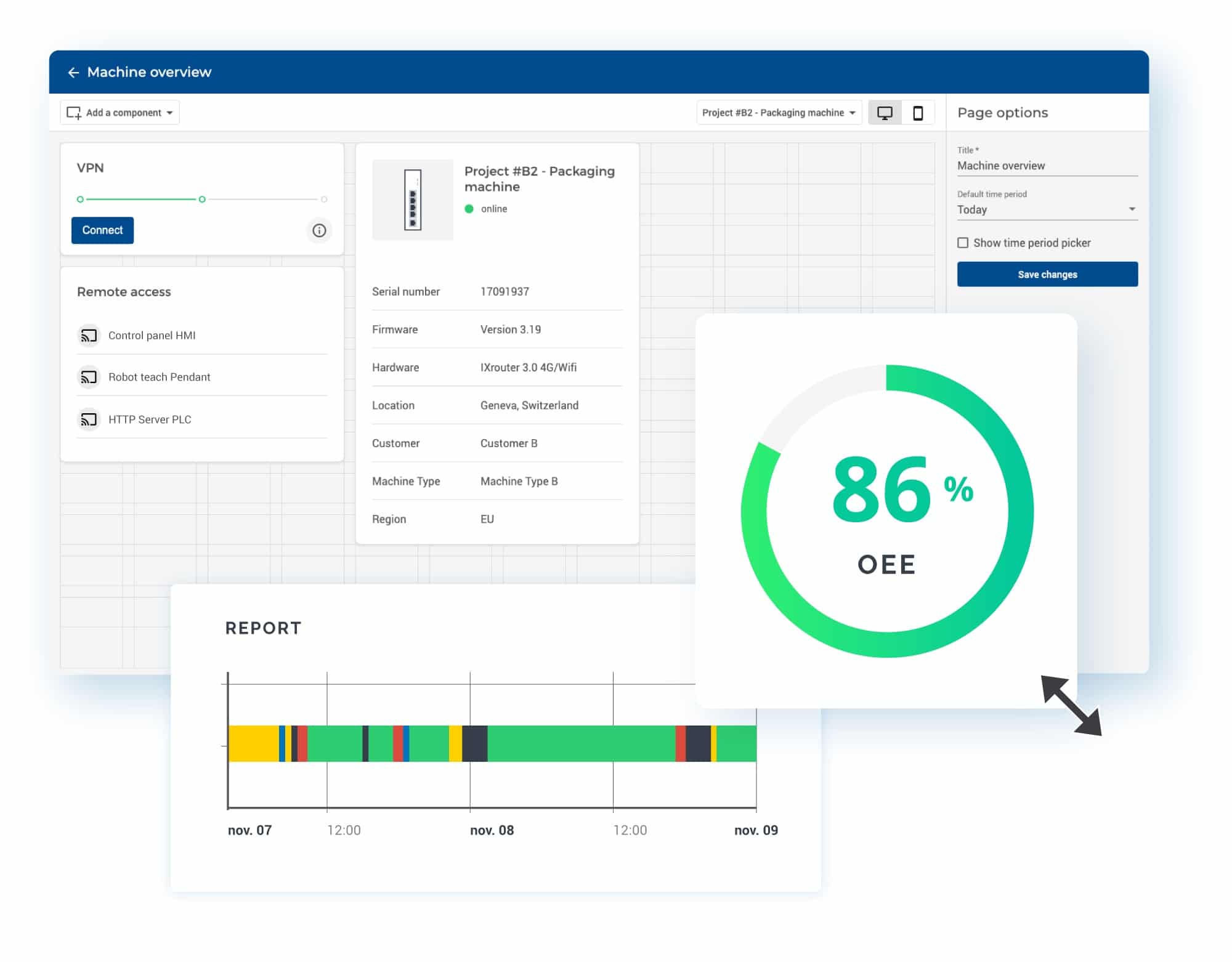Open Add a component dropdown
The width and height of the screenshot is (1232, 962).
pos(120,113)
